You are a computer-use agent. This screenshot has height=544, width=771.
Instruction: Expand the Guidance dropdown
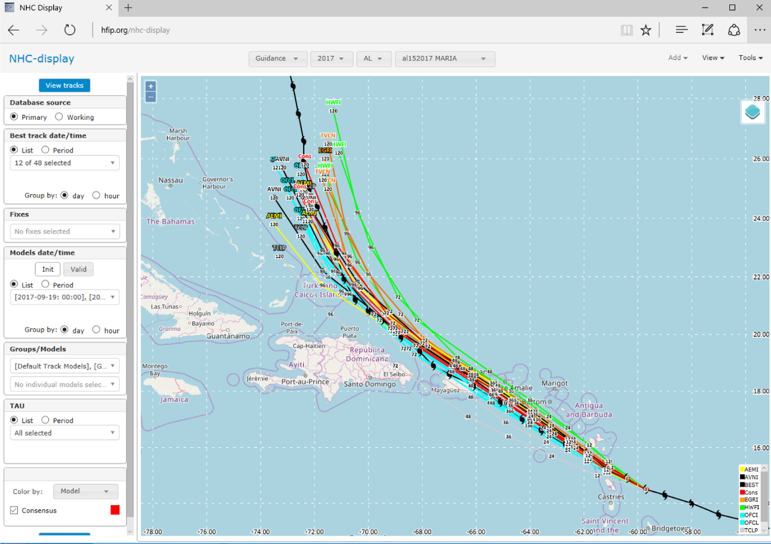[x=277, y=59]
